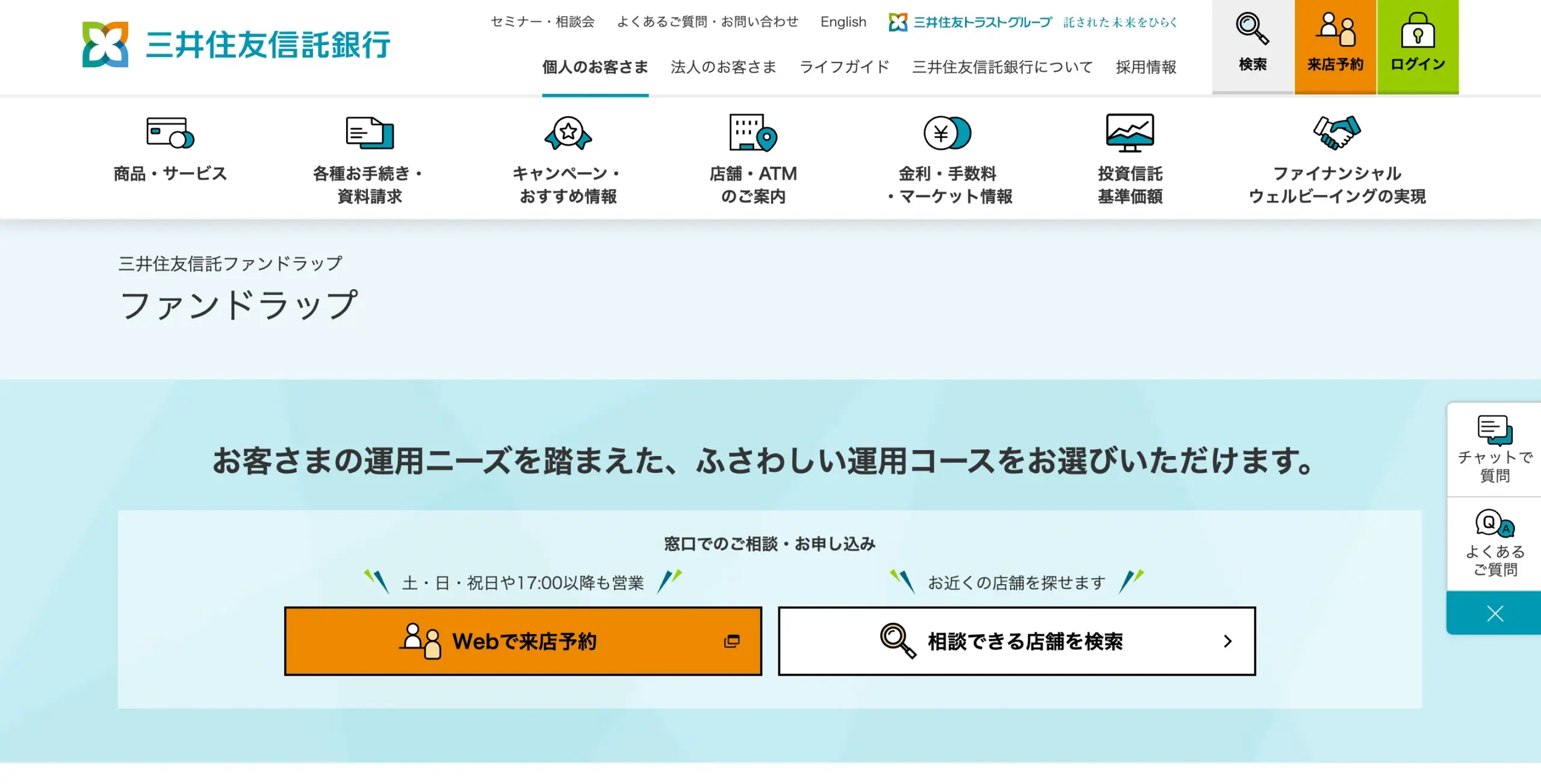Viewport: 1541px width, 784px height.
Task: Open 投資信託基準価額 menu label
Action: click(1130, 185)
